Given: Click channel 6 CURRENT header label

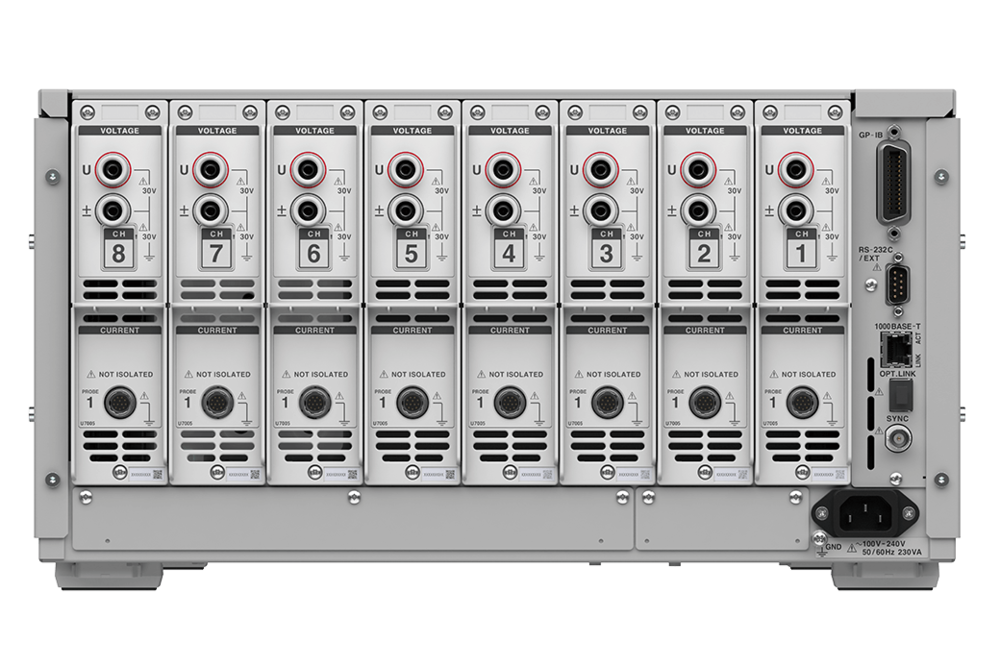Looking at the screenshot, I should 315,330.
